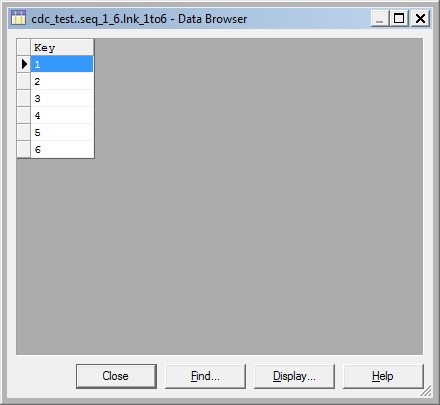The width and height of the screenshot is (440, 405).
Task: Click the Help button
Action: (383, 376)
